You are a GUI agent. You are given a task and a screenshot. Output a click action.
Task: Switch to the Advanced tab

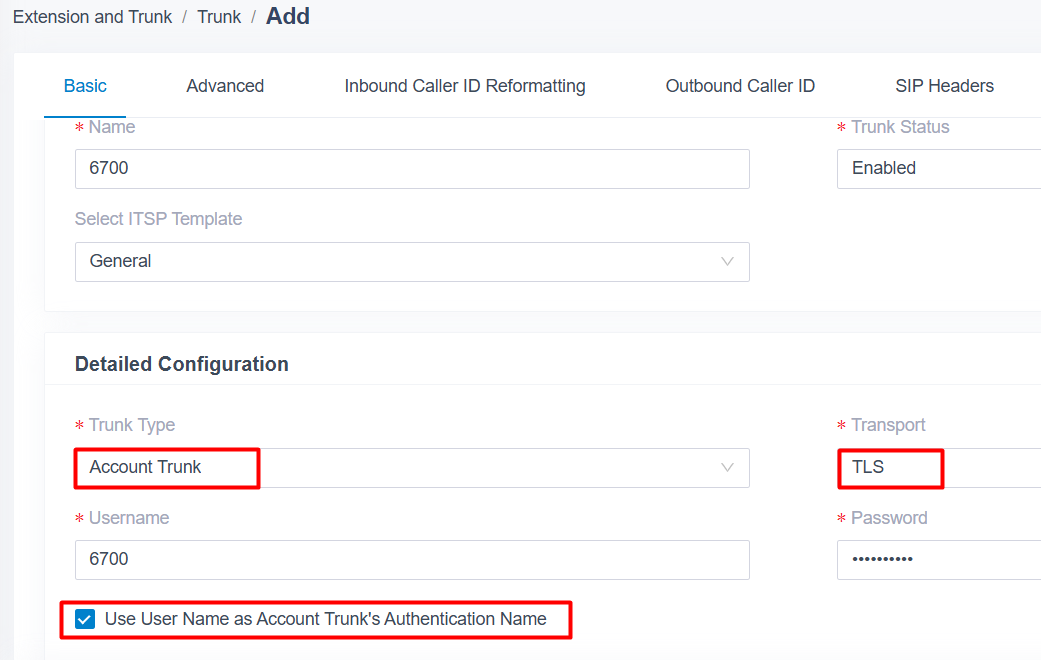[225, 86]
